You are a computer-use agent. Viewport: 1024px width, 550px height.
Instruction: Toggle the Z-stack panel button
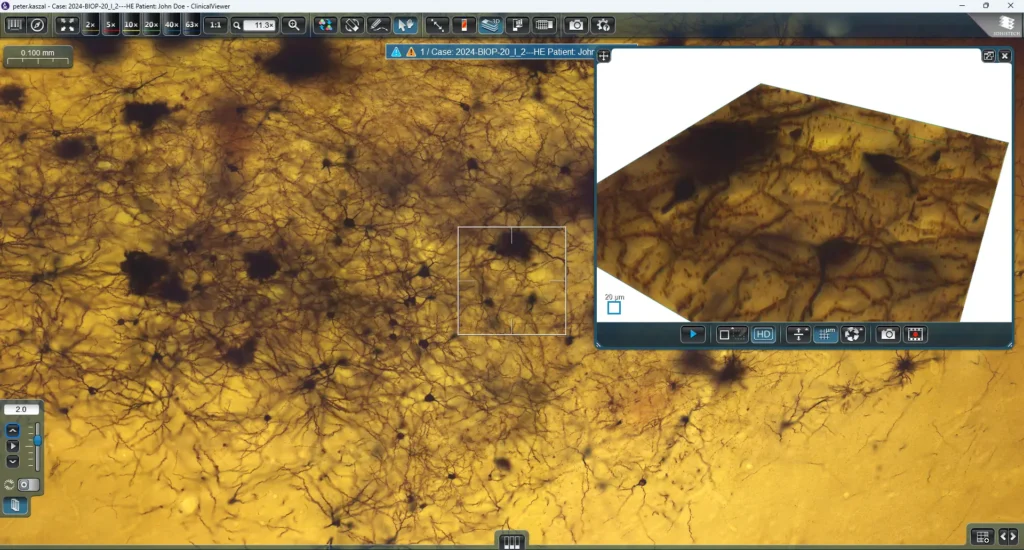point(14,505)
